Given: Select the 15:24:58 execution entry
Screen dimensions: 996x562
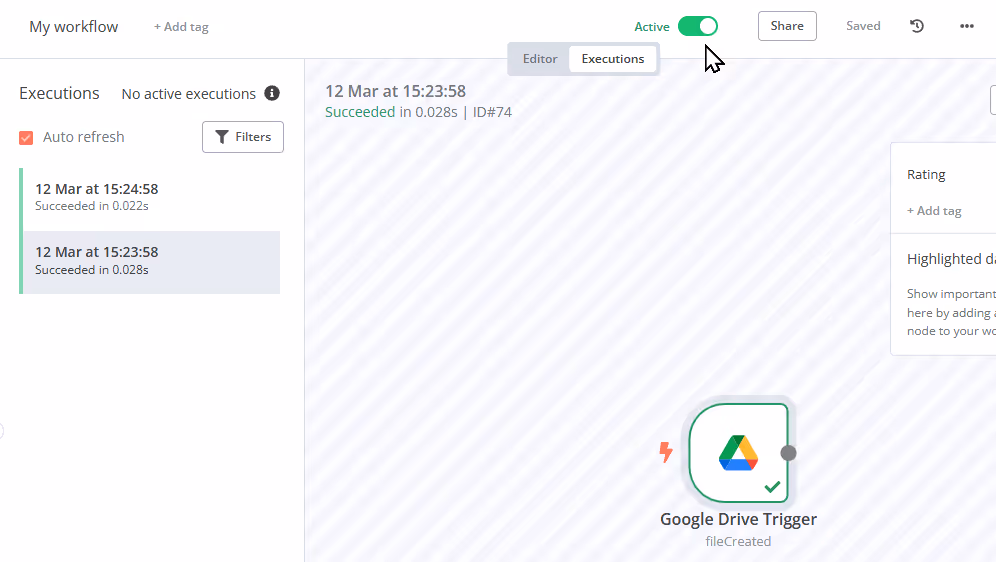Looking at the screenshot, I should [150, 197].
